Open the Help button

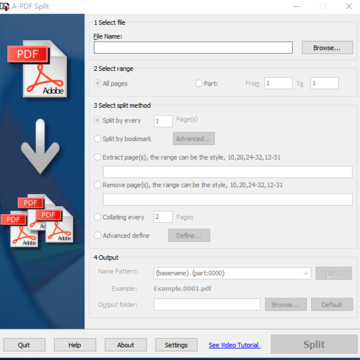75,345
